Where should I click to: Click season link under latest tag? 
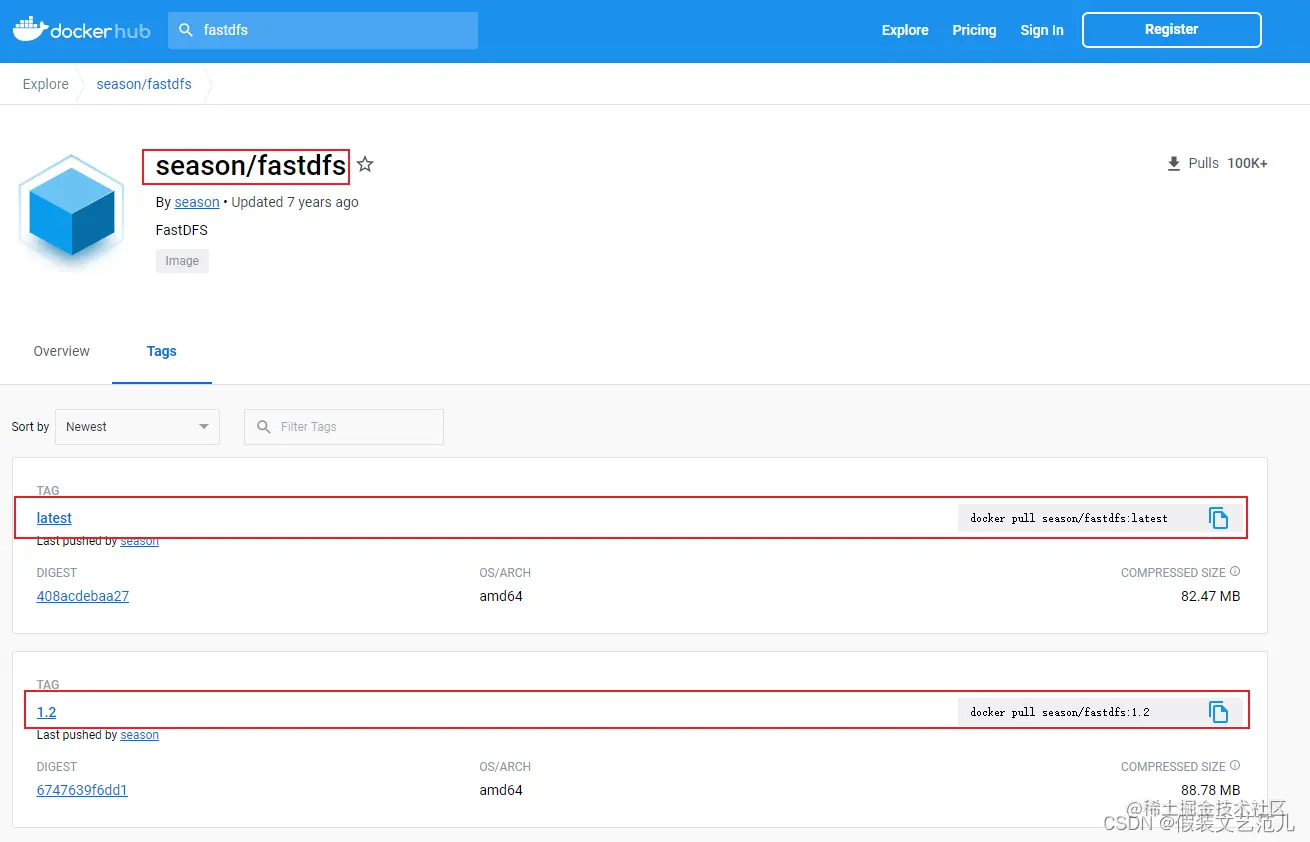[140, 541]
